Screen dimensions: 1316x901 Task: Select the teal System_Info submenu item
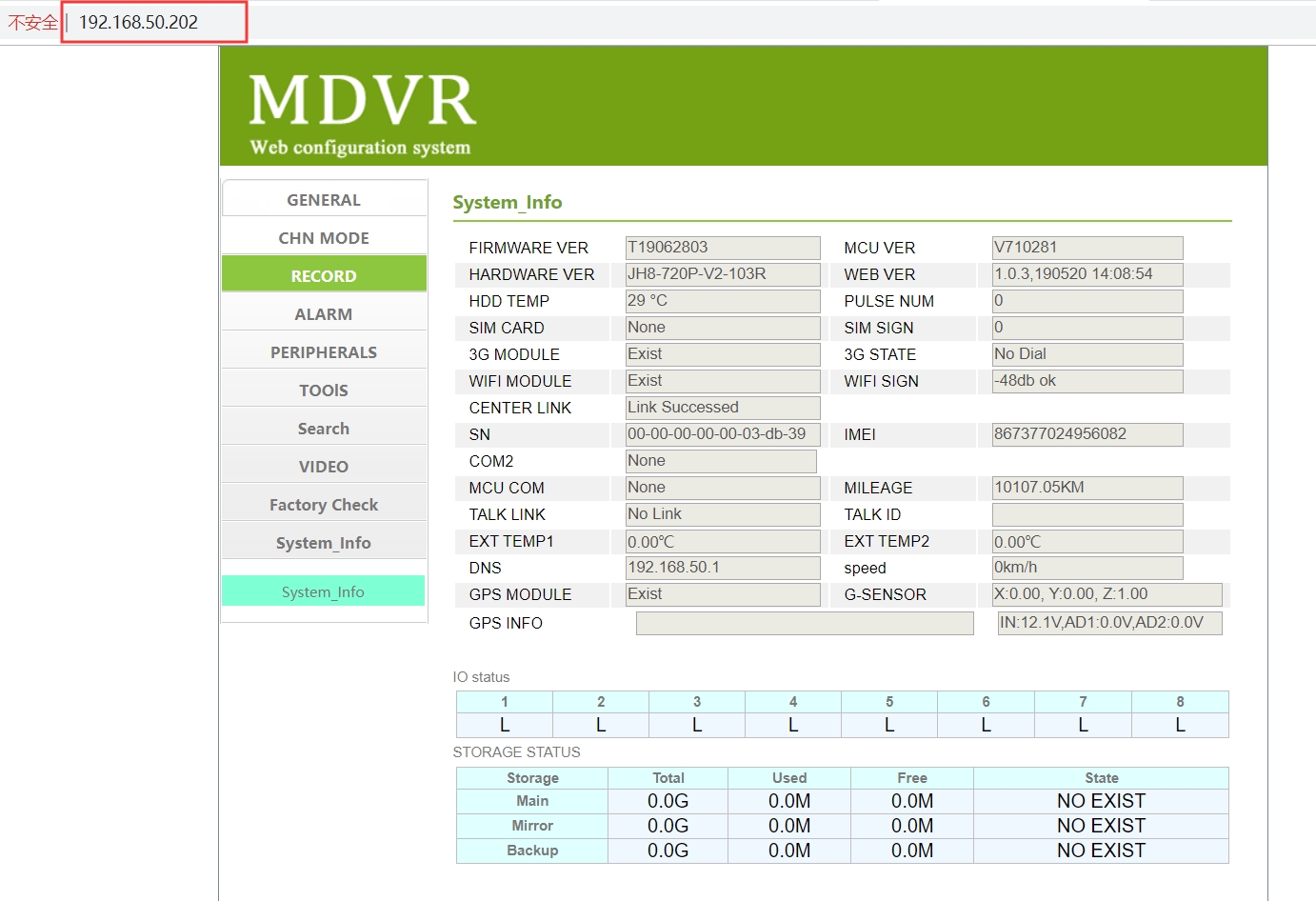[324, 591]
